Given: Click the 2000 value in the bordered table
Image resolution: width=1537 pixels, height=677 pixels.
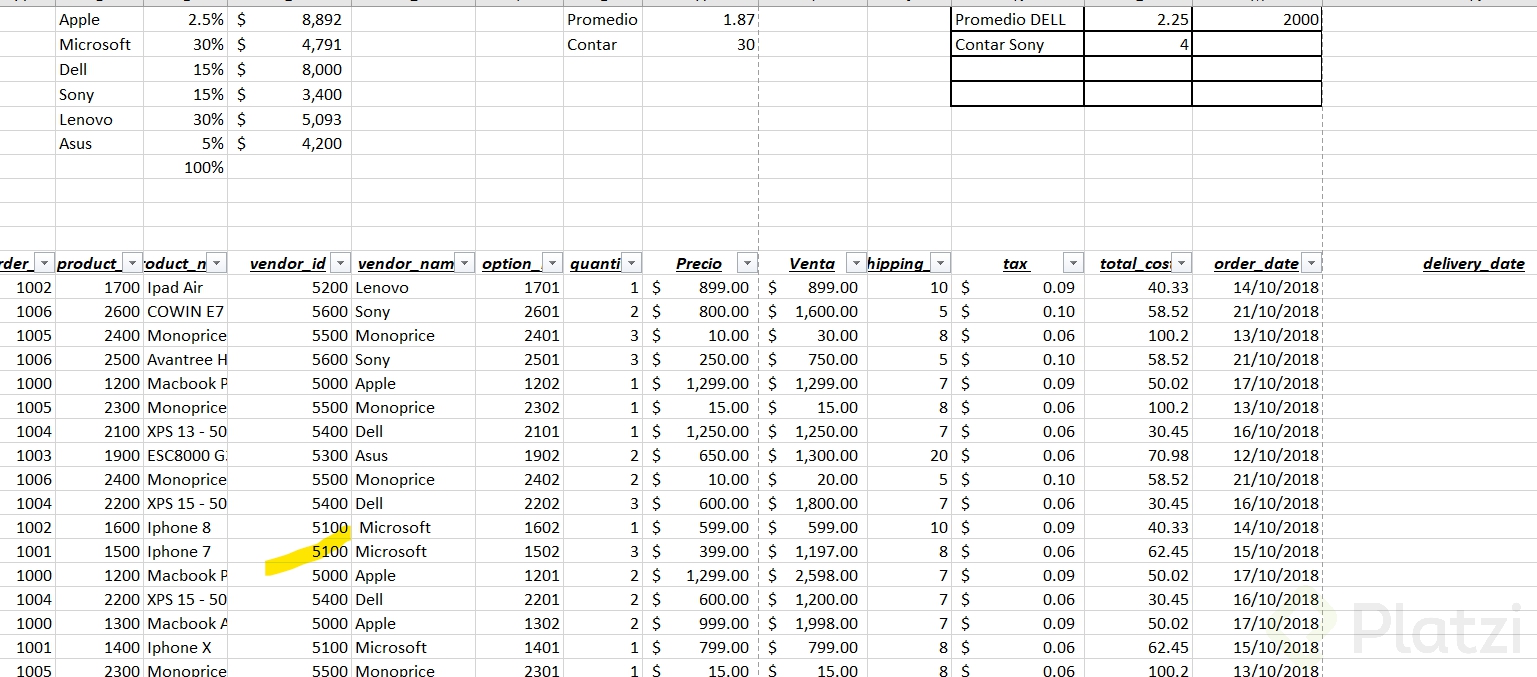Looking at the screenshot, I should (x=1257, y=19).
